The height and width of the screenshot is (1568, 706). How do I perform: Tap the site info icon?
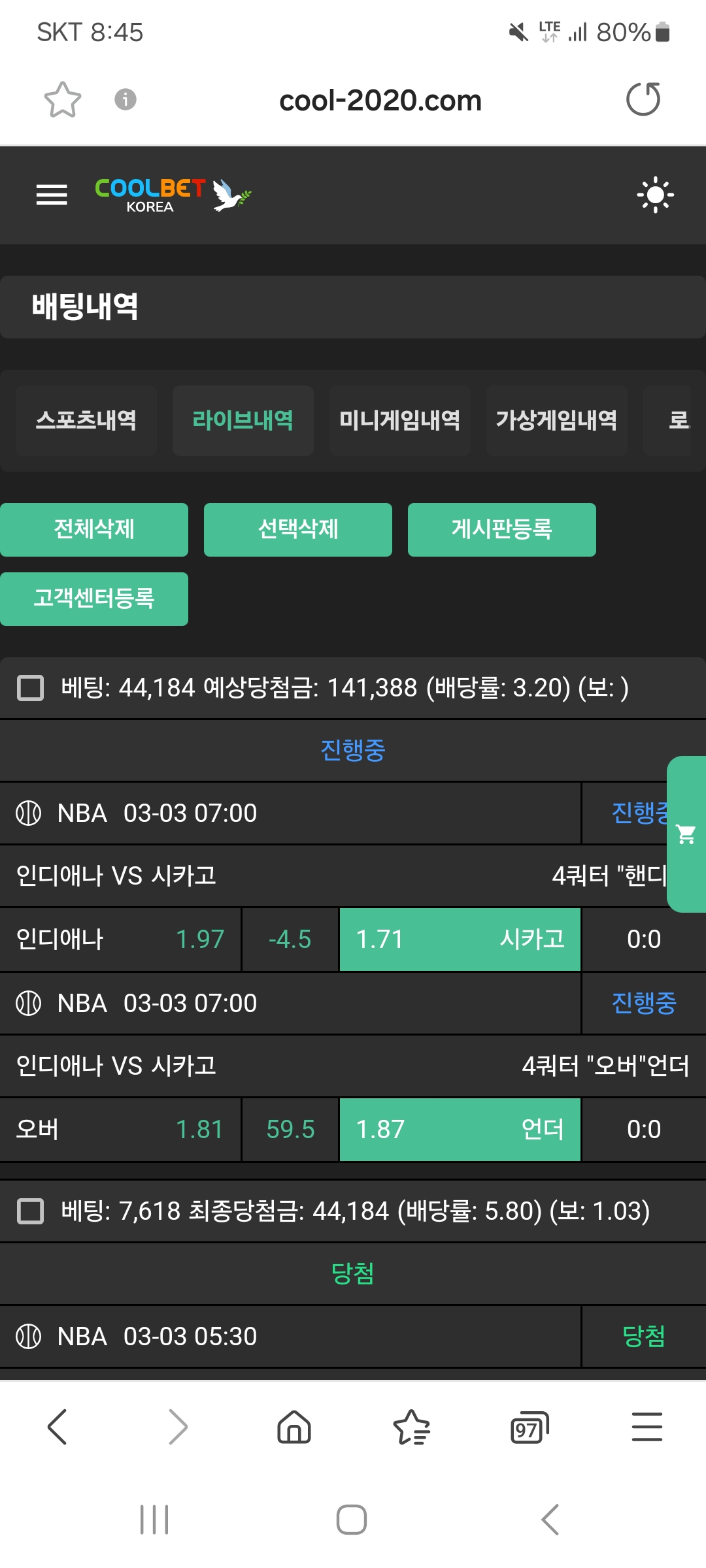coord(126,100)
